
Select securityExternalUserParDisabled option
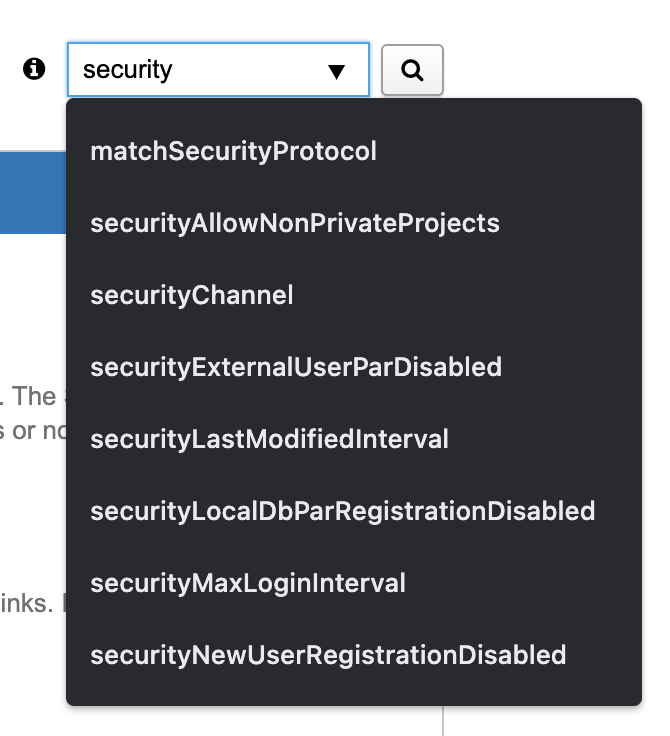pyautogui.click(x=296, y=367)
